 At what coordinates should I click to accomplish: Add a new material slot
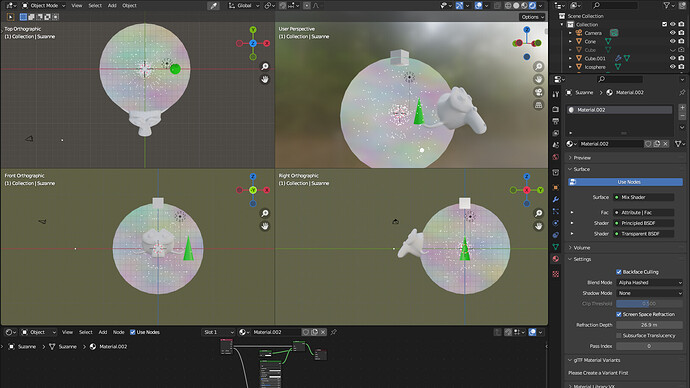[682, 107]
